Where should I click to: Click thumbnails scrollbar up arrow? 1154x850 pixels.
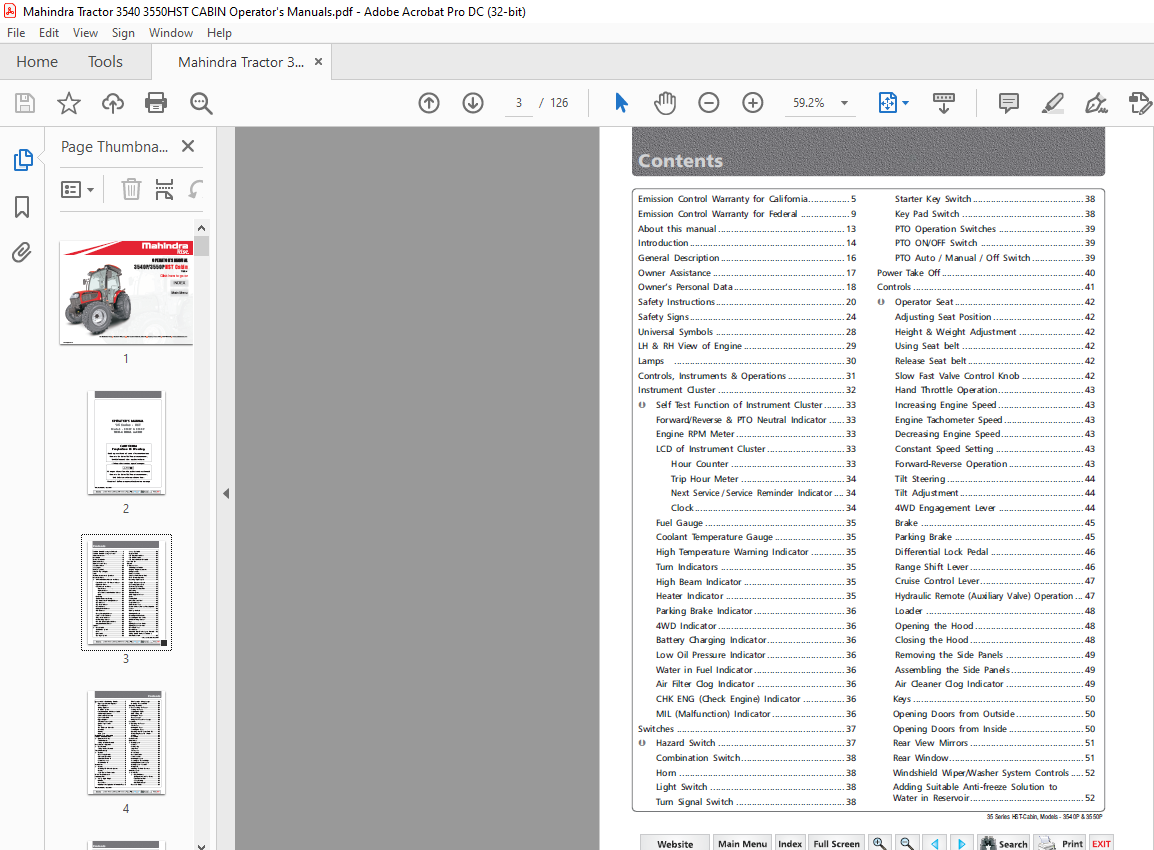point(202,228)
